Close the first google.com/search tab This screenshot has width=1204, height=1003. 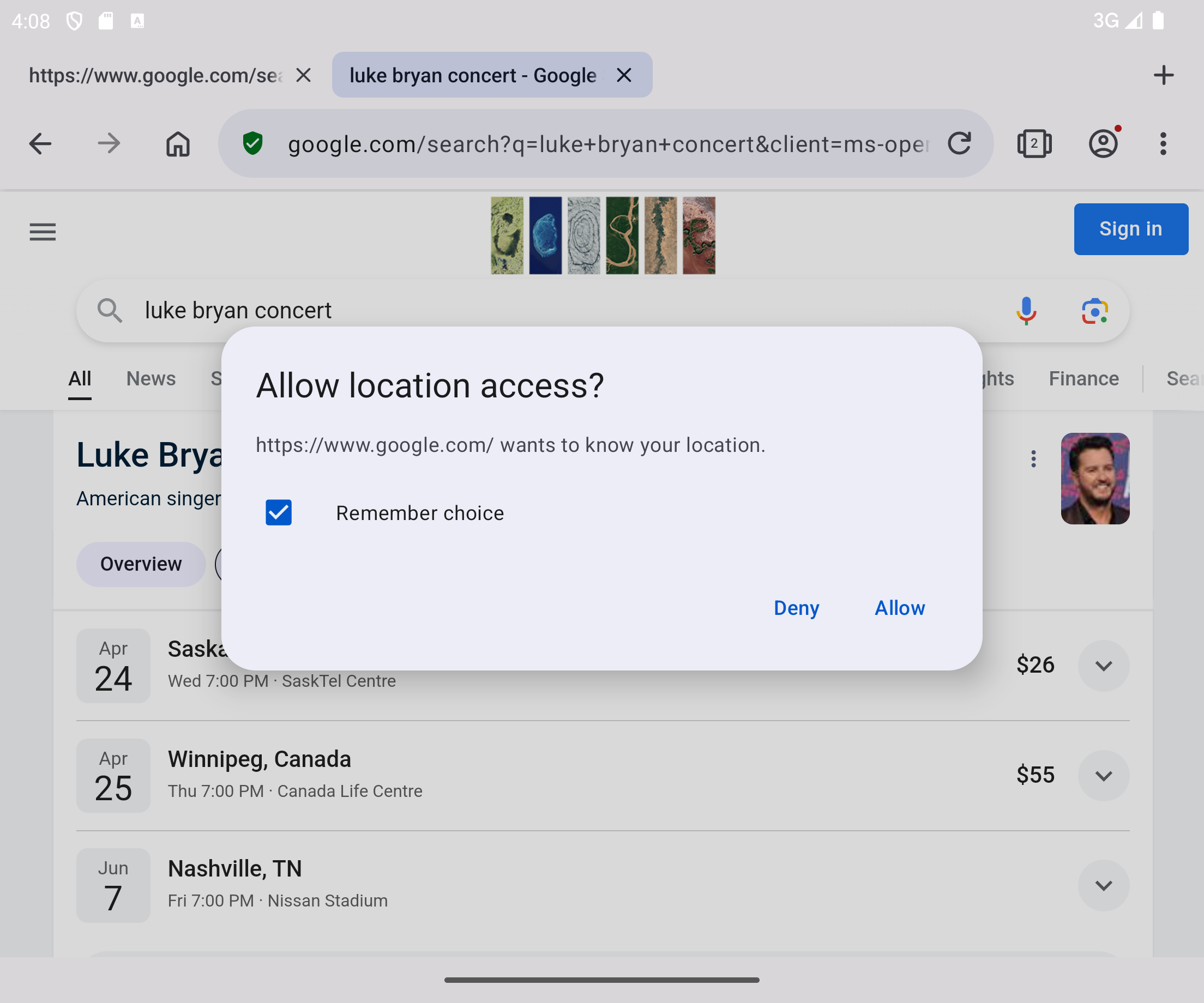[x=303, y=75]
